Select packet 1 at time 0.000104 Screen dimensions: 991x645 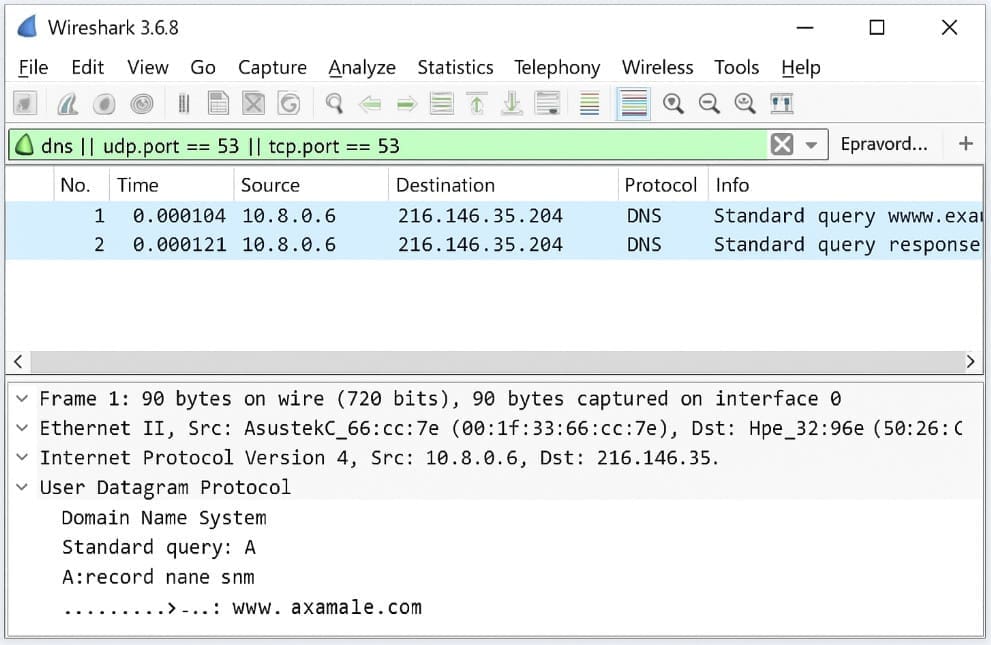494,216
